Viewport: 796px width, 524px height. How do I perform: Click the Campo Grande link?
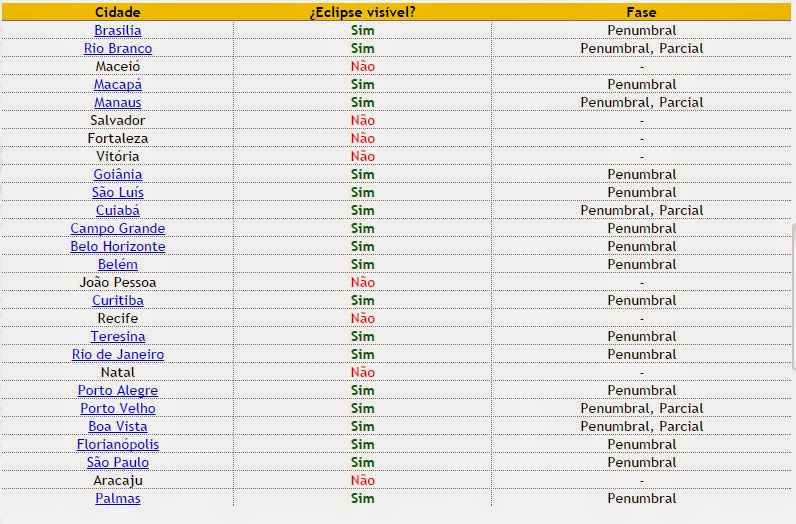coord(118,228)
